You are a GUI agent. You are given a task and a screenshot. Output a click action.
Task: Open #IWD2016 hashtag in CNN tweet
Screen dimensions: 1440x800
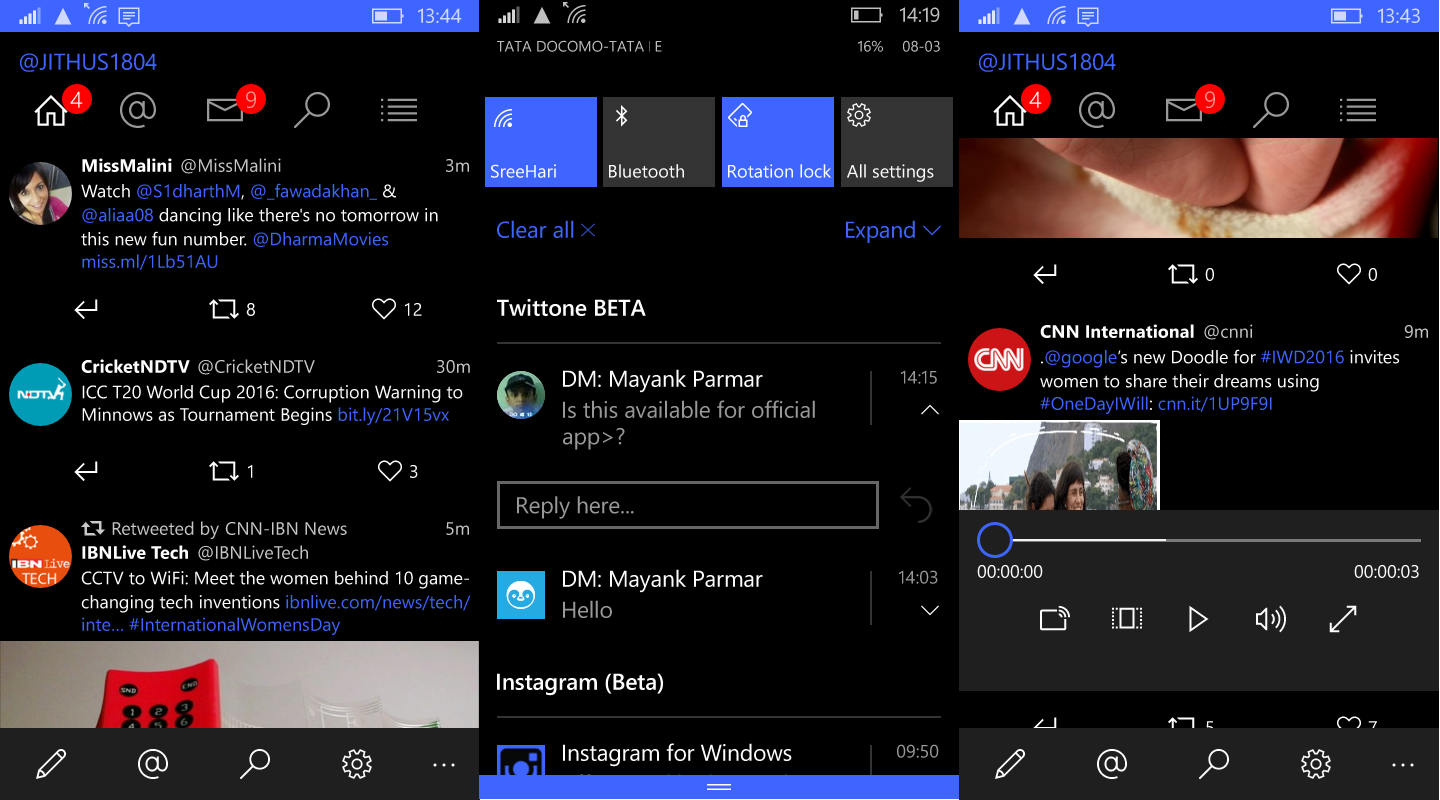click(1302, 357)
